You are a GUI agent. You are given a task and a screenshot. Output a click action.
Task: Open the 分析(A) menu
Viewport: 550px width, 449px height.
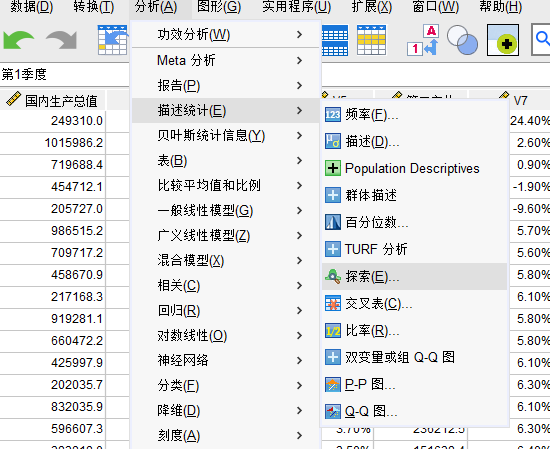[x=156, y=6]
